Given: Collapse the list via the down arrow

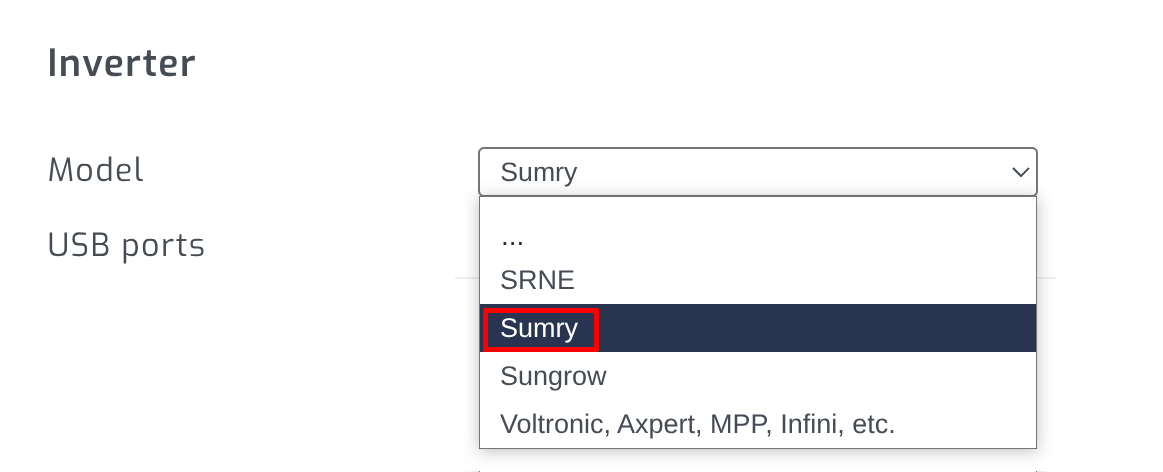Looking at the screenshot, I should point(1020,172).
